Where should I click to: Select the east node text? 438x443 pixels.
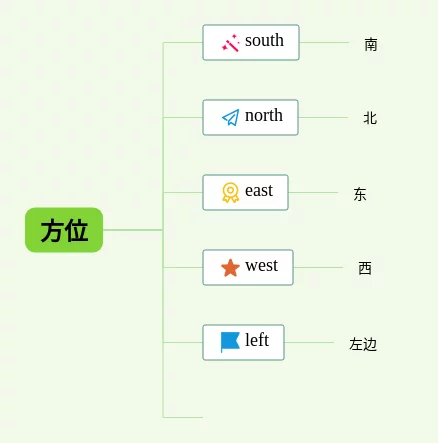click(x=259, y=191)
